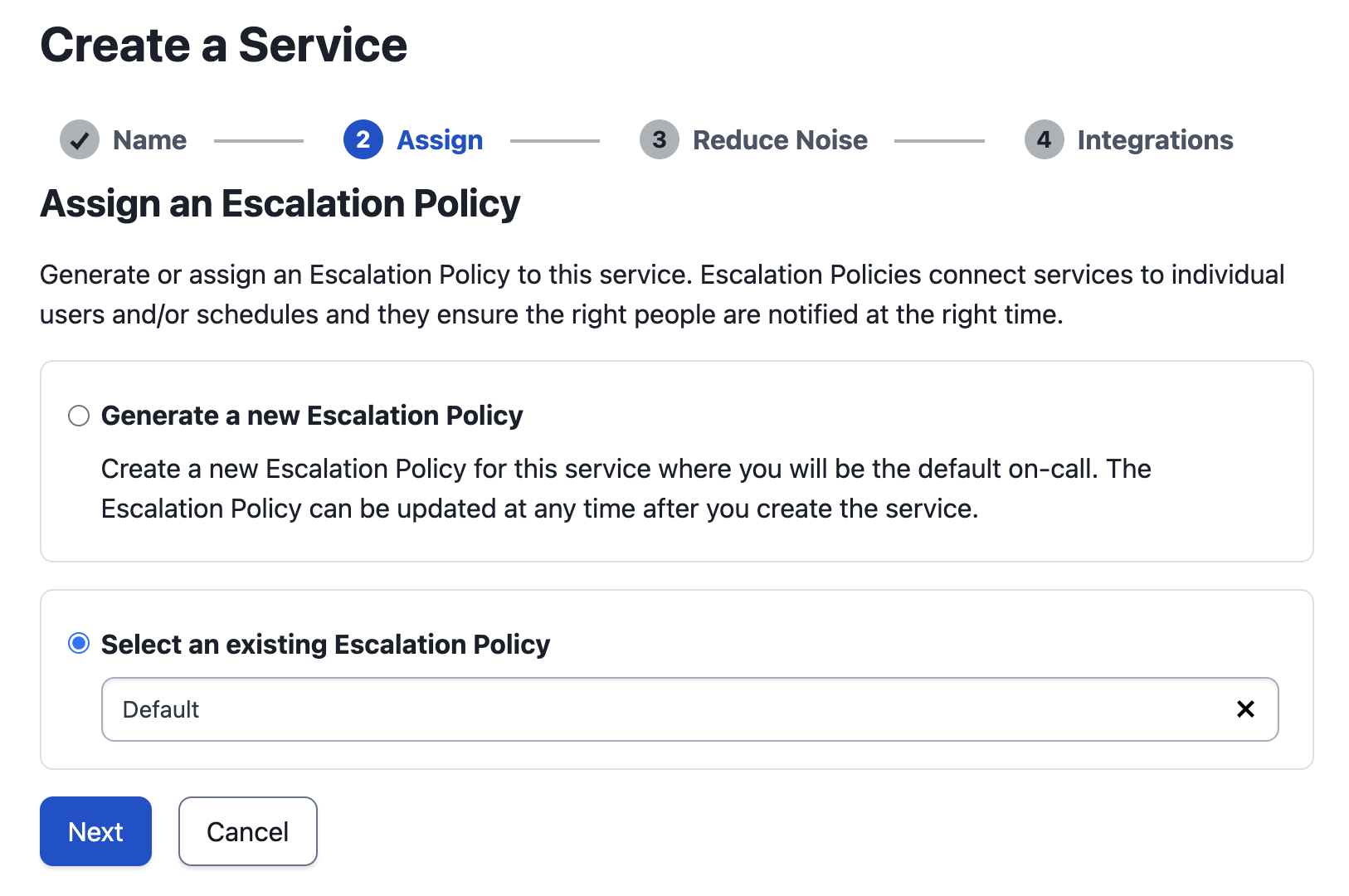Click the step 4 circle icon

pos(1044,139)
